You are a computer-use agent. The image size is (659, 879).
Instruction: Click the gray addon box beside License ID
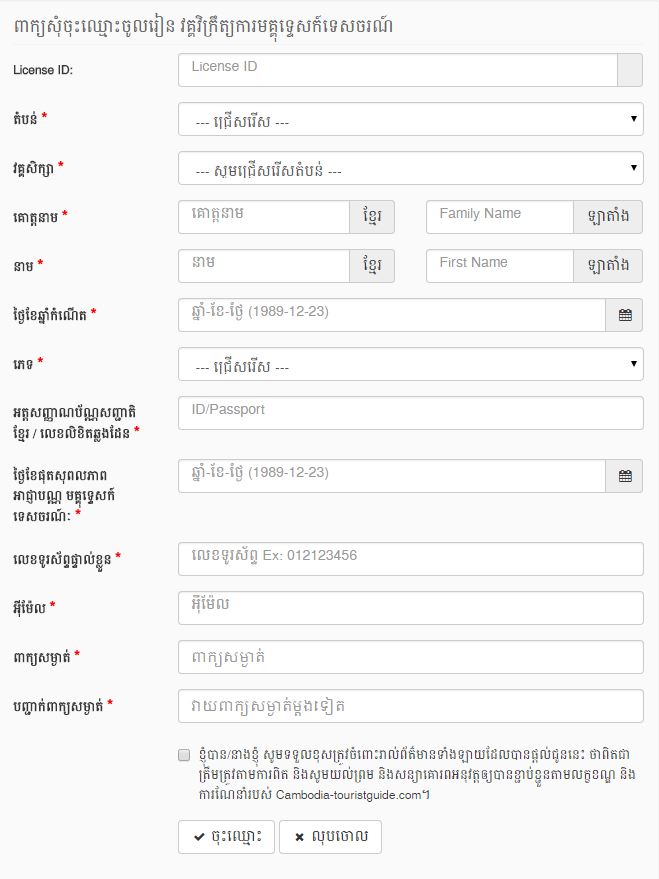(630, 70)
